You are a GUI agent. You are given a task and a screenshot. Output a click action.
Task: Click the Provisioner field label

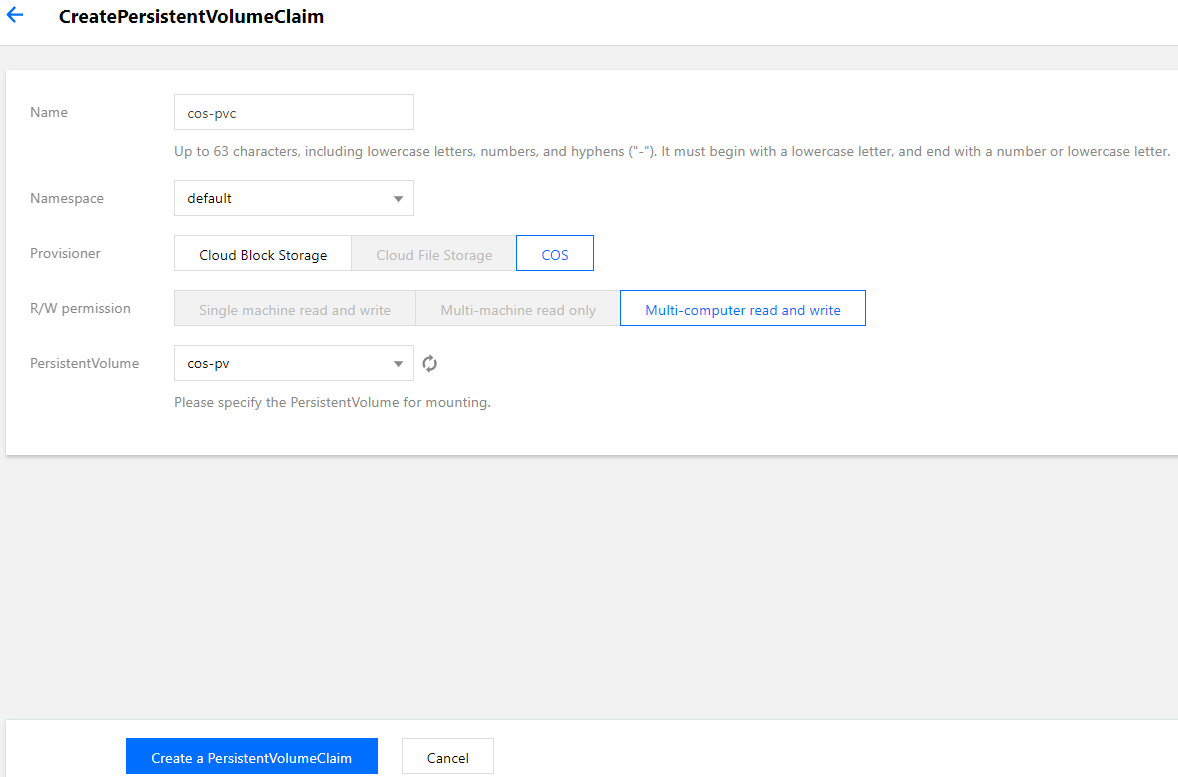[x=65, y=253]
